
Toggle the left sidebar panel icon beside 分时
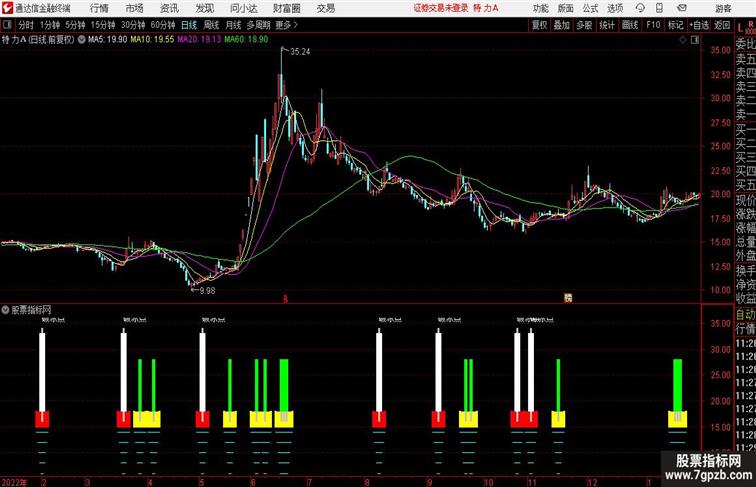(7, 25)
